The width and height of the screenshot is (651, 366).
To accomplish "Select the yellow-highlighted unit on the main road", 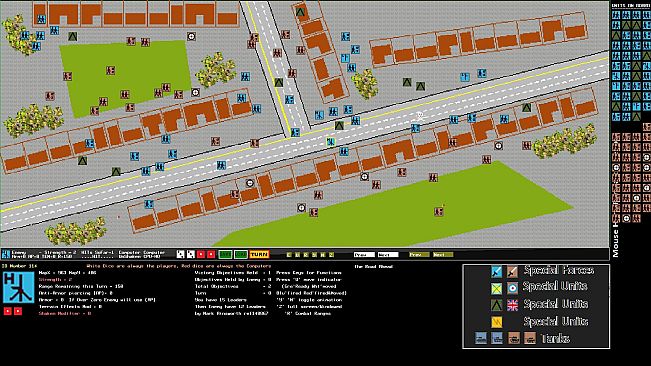I will point(330,142).
